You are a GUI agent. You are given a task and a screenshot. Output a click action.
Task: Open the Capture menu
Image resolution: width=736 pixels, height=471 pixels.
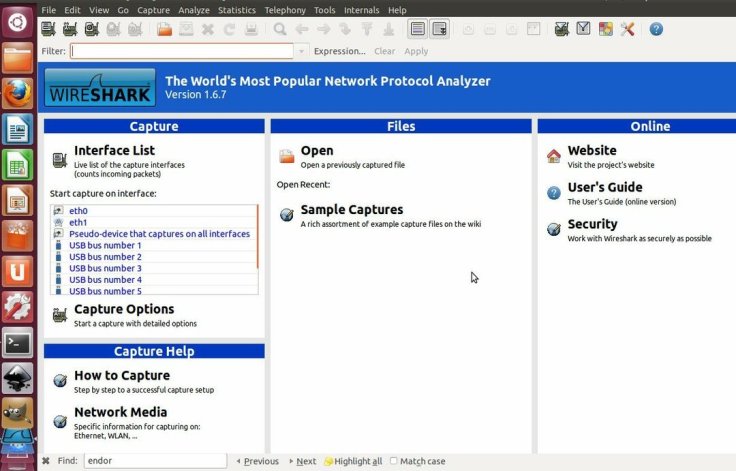click(x=153, y=10)
